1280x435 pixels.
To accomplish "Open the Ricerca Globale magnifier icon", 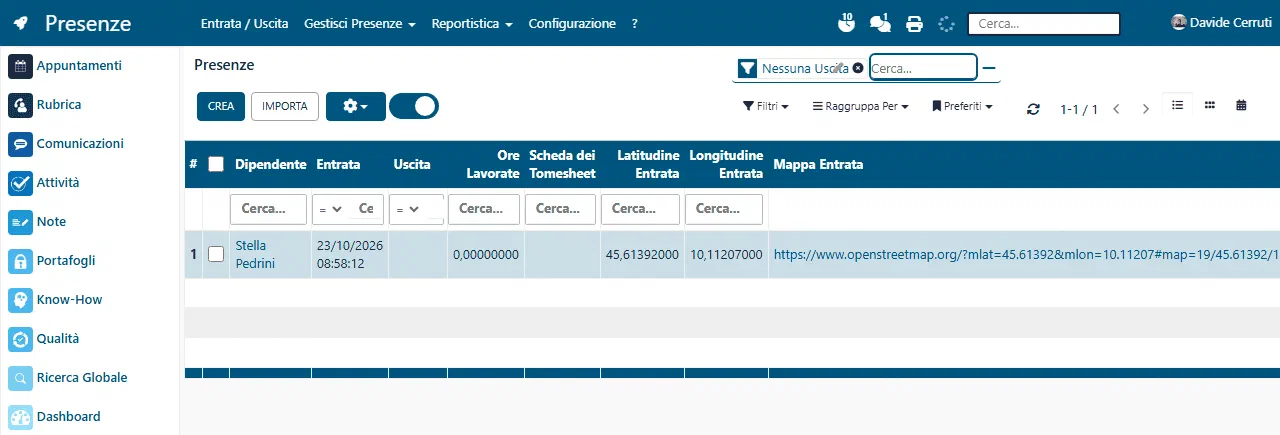I will click(x=20, y=378).
